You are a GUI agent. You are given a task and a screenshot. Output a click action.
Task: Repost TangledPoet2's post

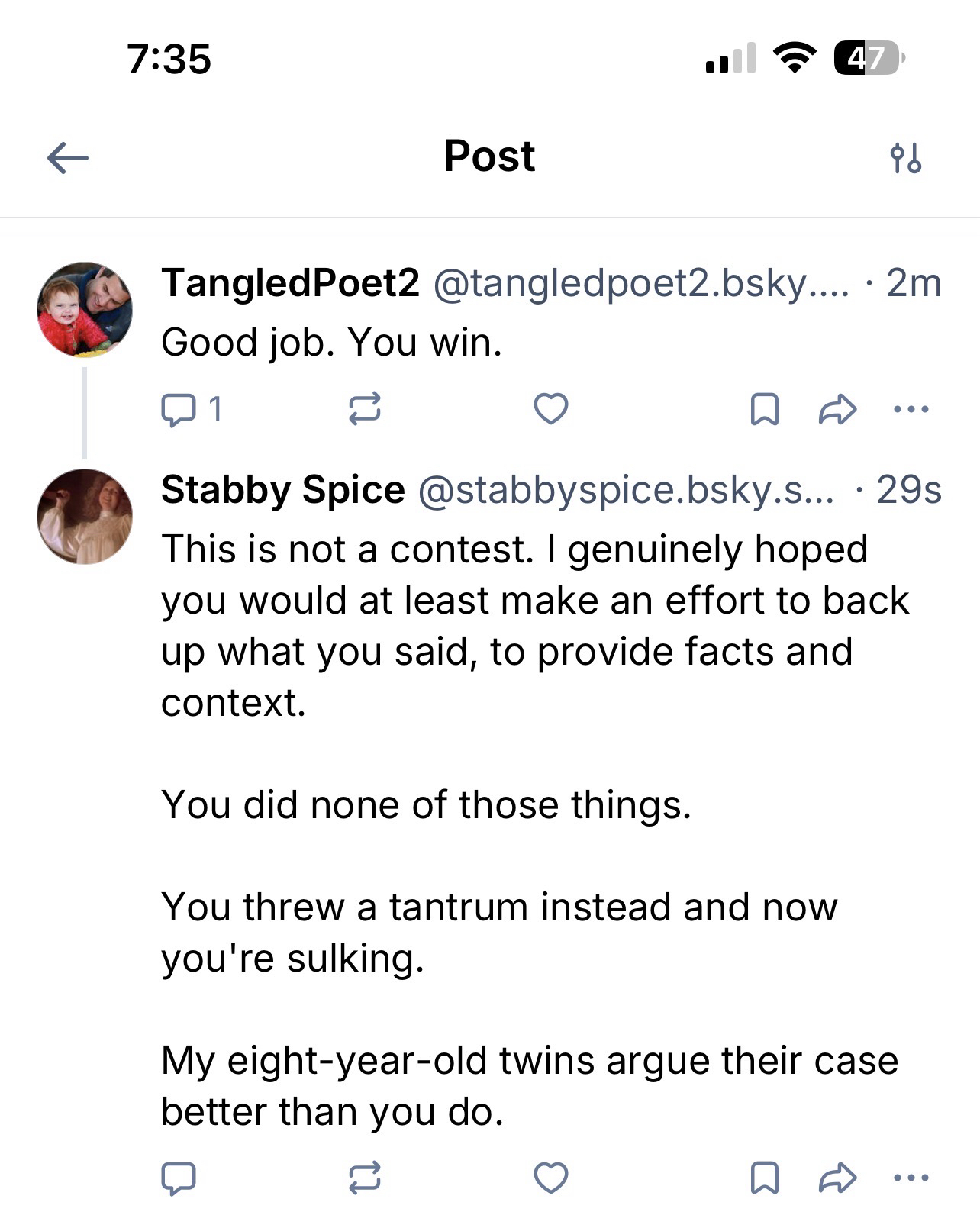click(365, 410)
